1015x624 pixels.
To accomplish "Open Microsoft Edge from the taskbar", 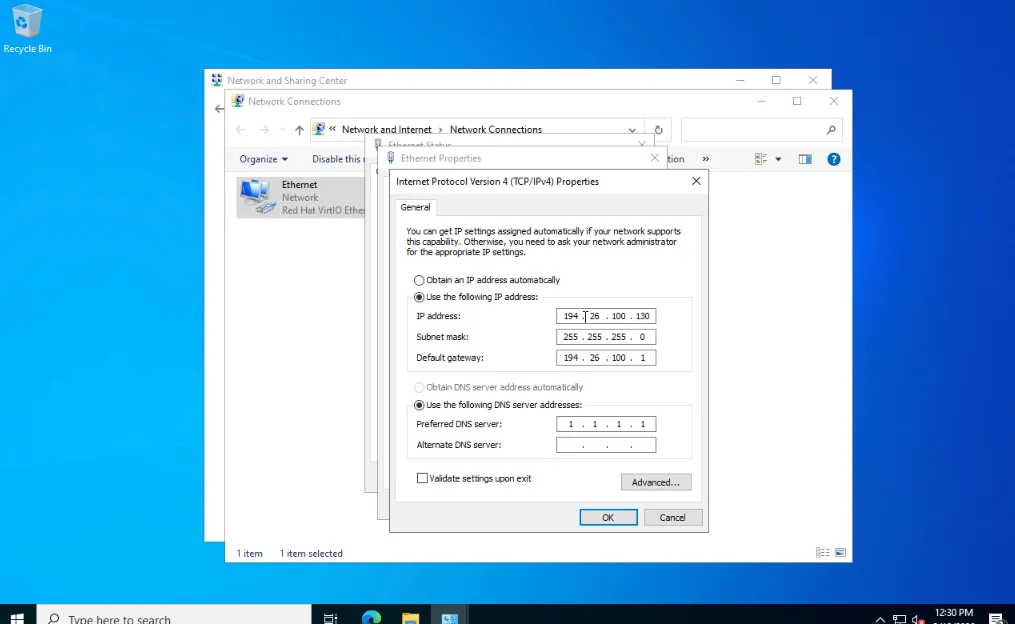I will (370, 618).
